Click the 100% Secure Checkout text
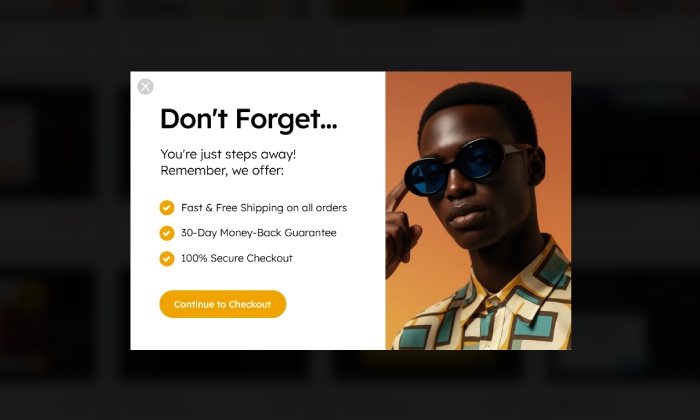The image size is (700, 420). pyautogui.click(x=237, y=258)
